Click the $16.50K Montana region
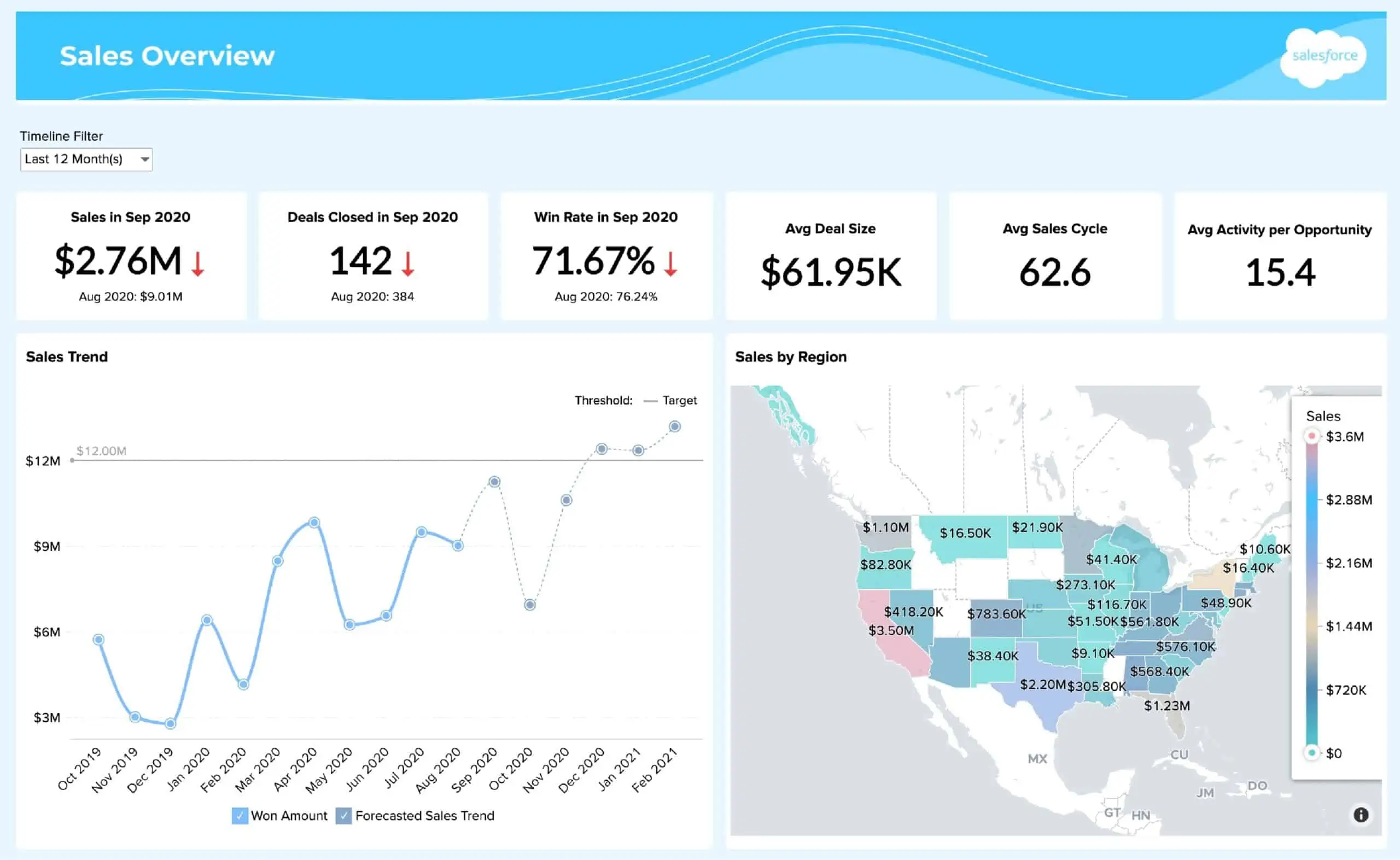1400x860 pixels. [965, 533]
